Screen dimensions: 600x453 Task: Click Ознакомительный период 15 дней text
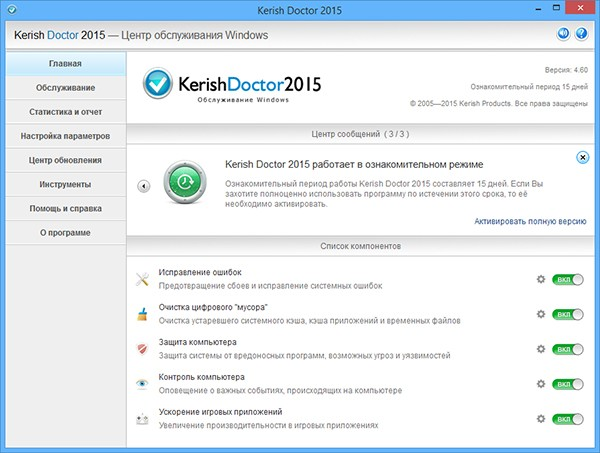[529, 87]
